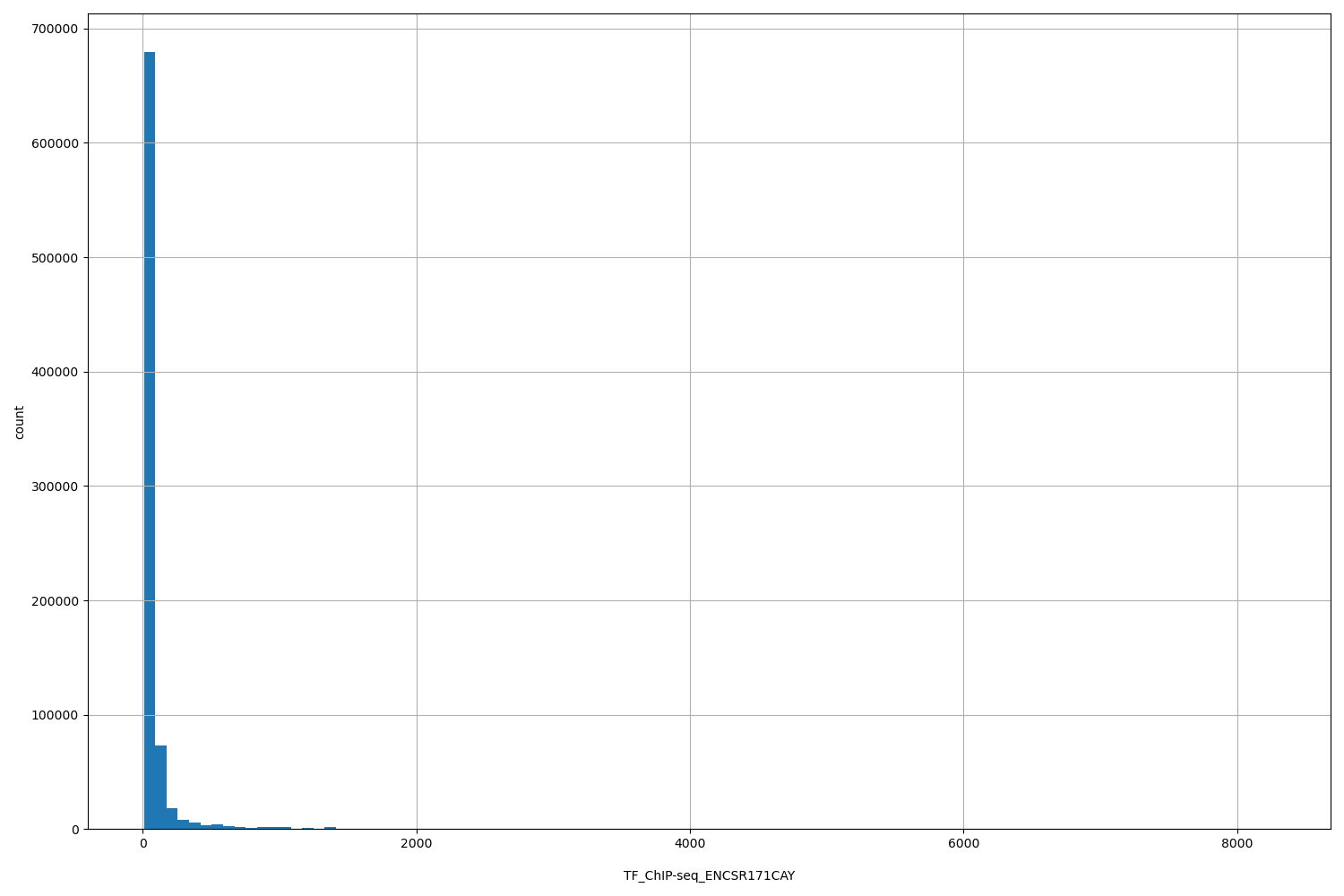1344x896 pixels.
Task: Select the small bar near x value 1400
Action: tap(332, 827)
